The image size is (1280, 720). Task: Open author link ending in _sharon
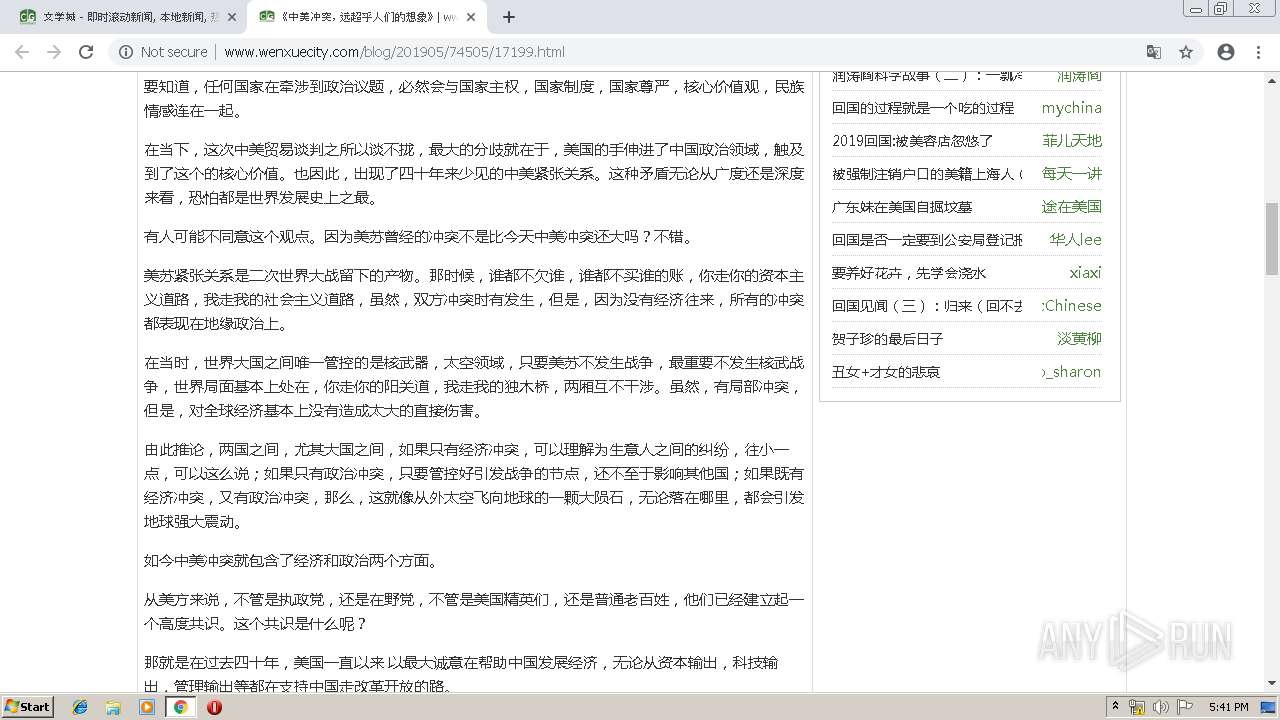coord(1071,372)
